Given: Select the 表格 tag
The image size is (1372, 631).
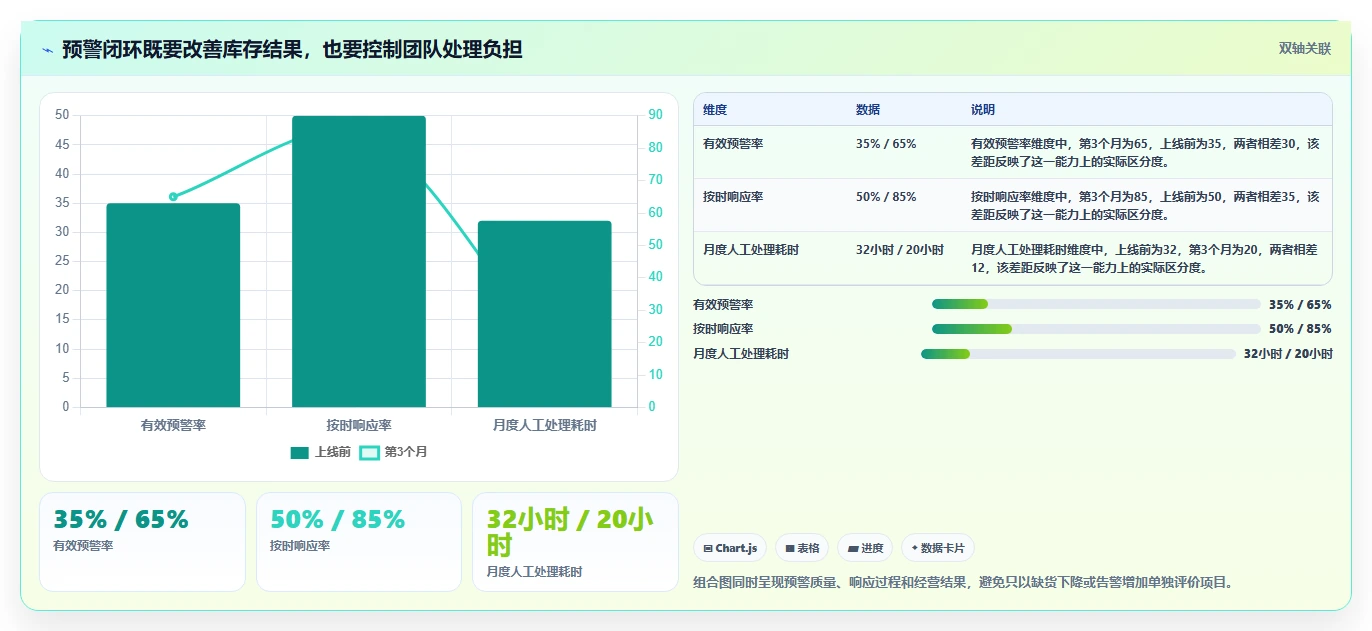Looking at the screenshot, I should point(802,548).
